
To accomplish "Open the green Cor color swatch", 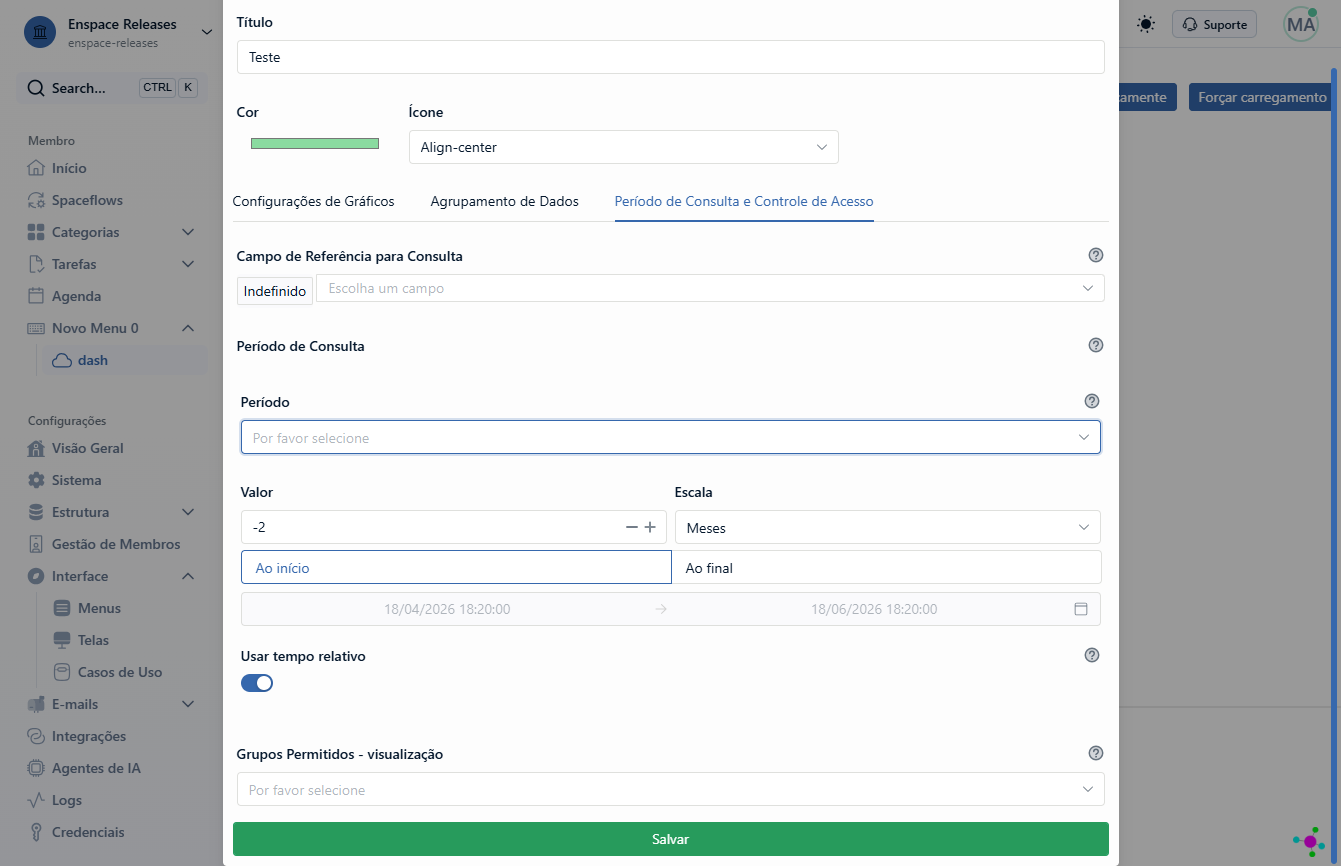I will (x=315, y=143).
